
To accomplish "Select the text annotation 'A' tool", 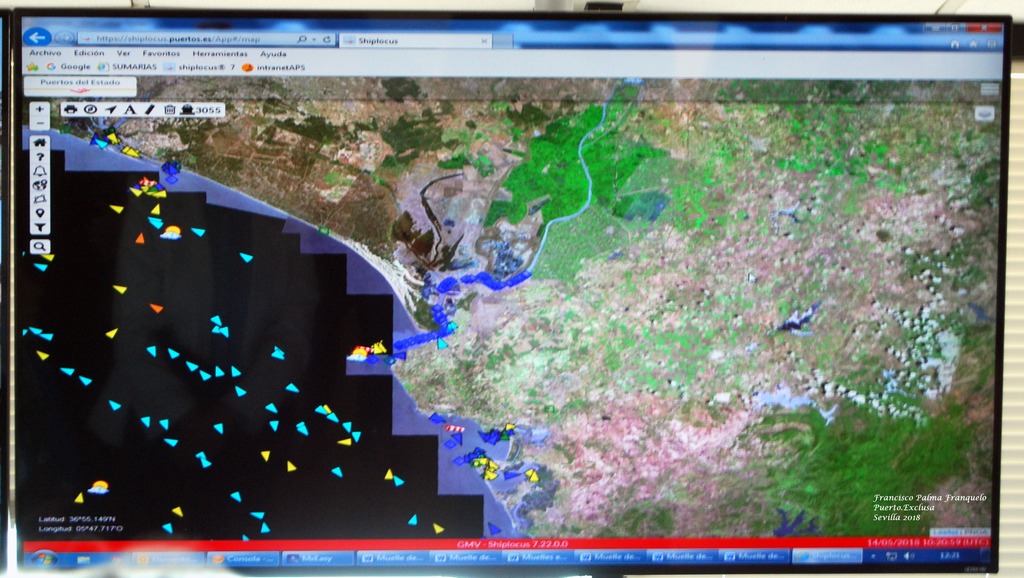I will 129,109.
